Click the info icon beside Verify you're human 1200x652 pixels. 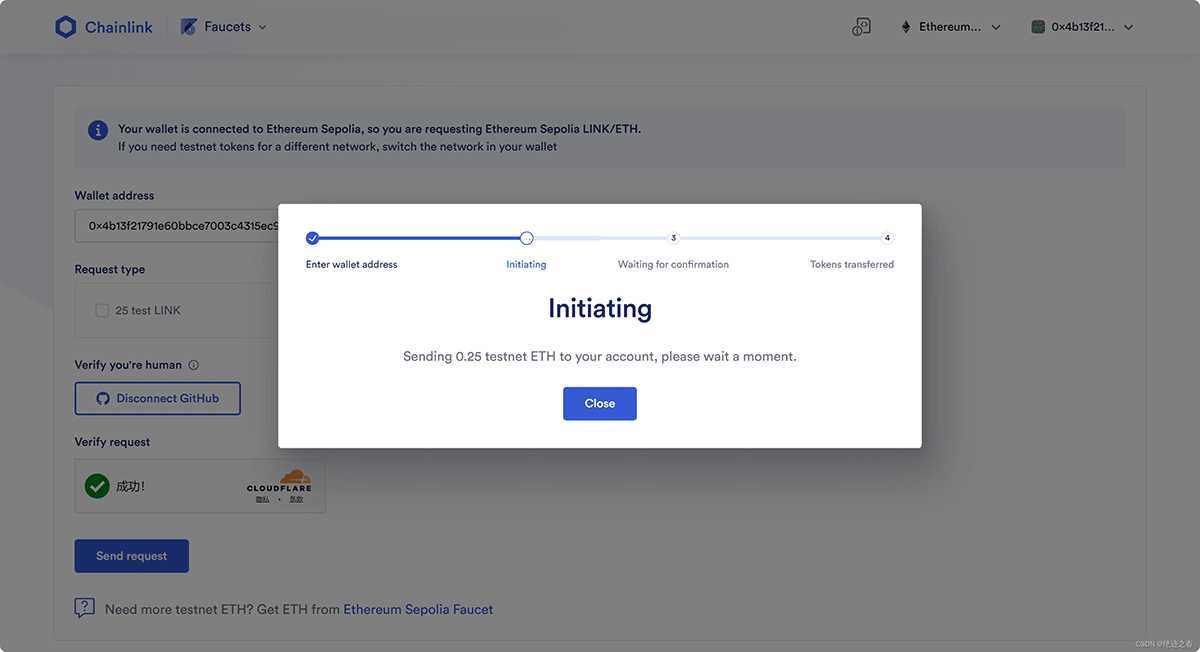(x=194, y=365)
